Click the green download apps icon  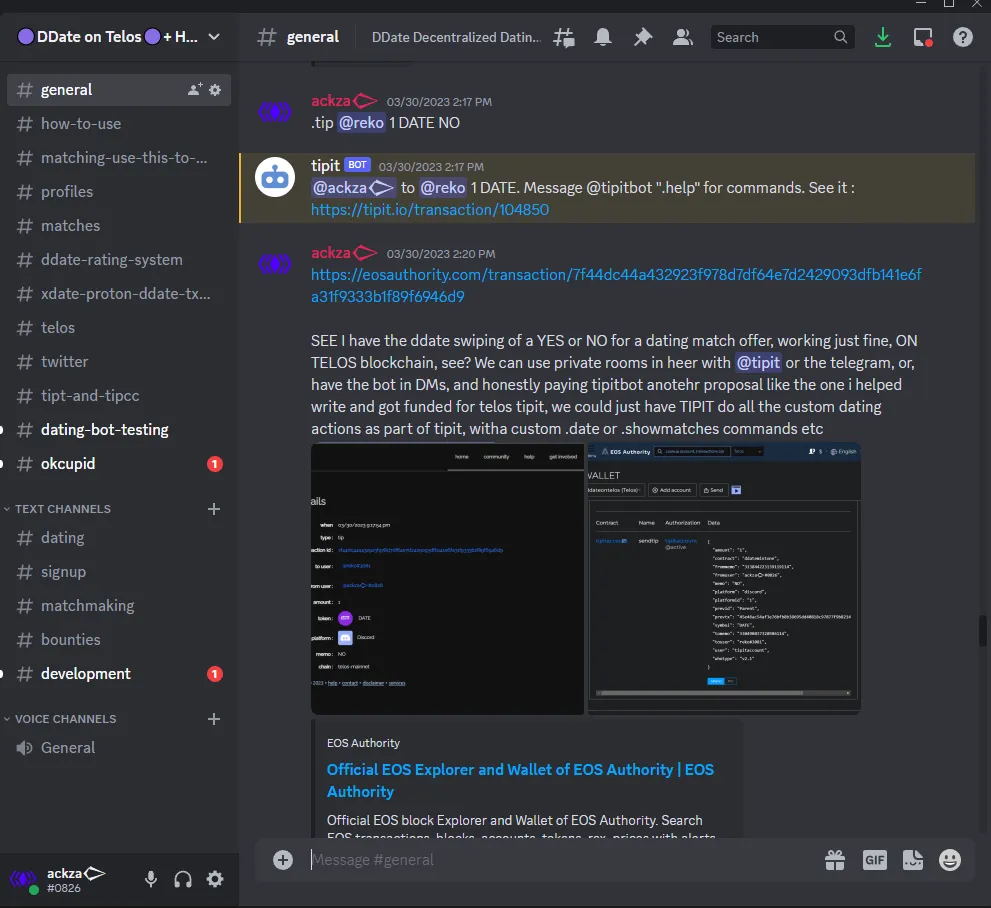point(882,37)
